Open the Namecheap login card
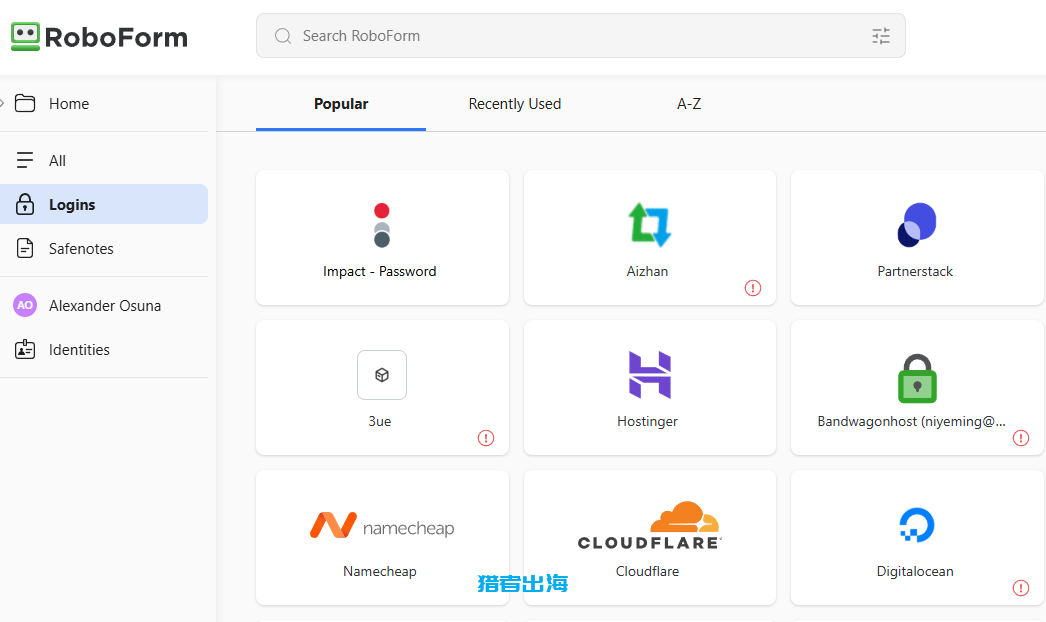1046x622 pixels. (x=381, y=537)
